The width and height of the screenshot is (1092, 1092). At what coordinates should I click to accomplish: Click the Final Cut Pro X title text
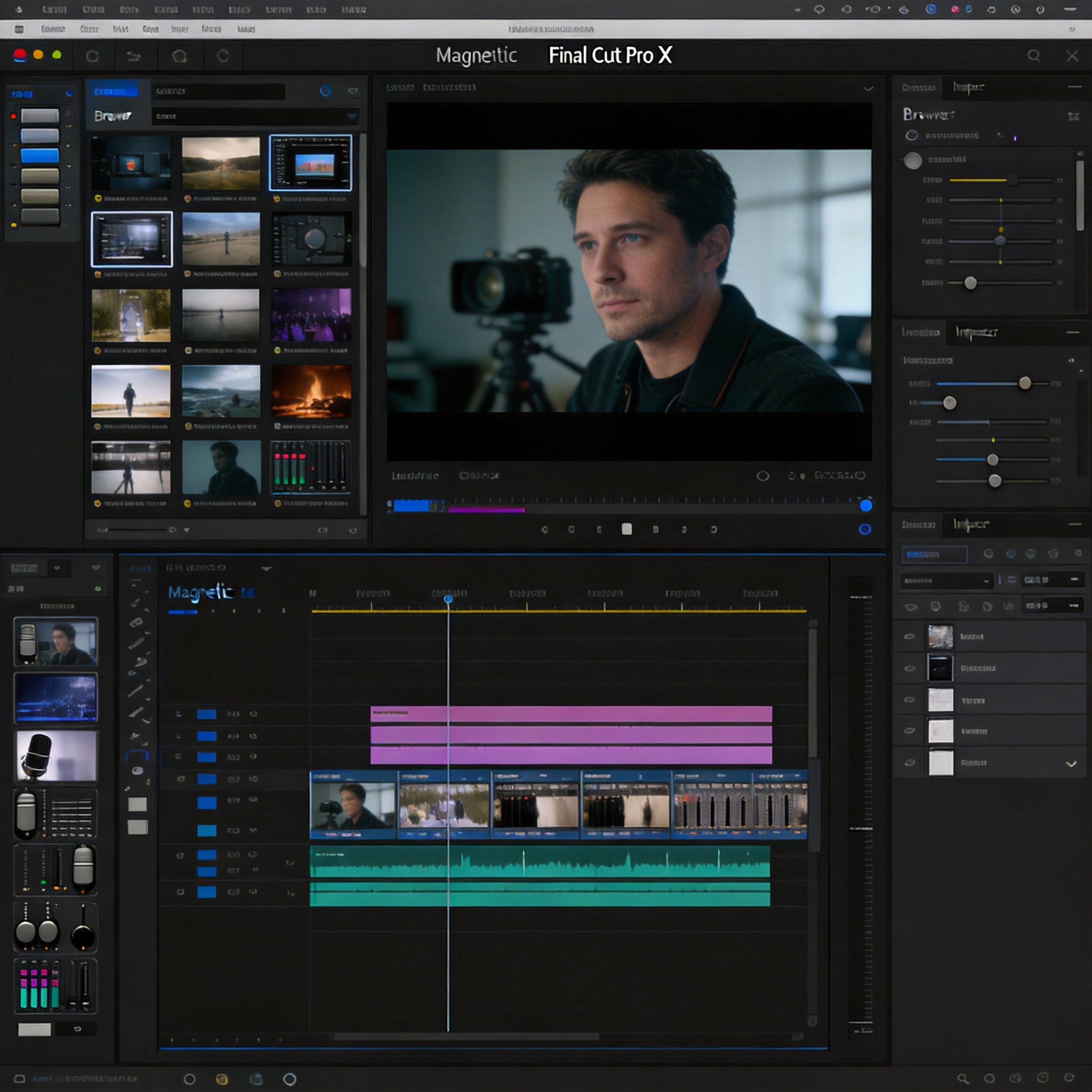(610, 55)
